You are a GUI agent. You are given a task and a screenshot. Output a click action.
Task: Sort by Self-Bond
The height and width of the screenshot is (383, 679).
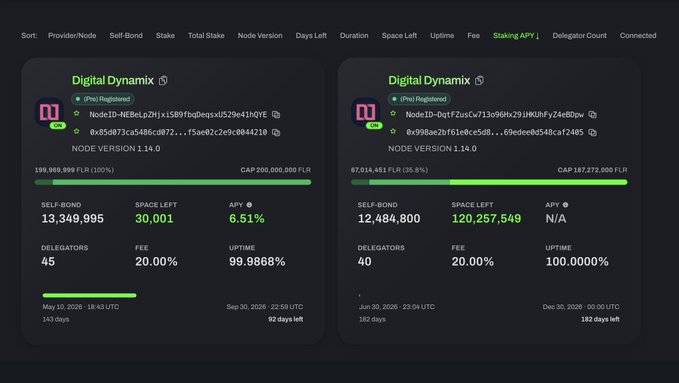coord(126,36)
